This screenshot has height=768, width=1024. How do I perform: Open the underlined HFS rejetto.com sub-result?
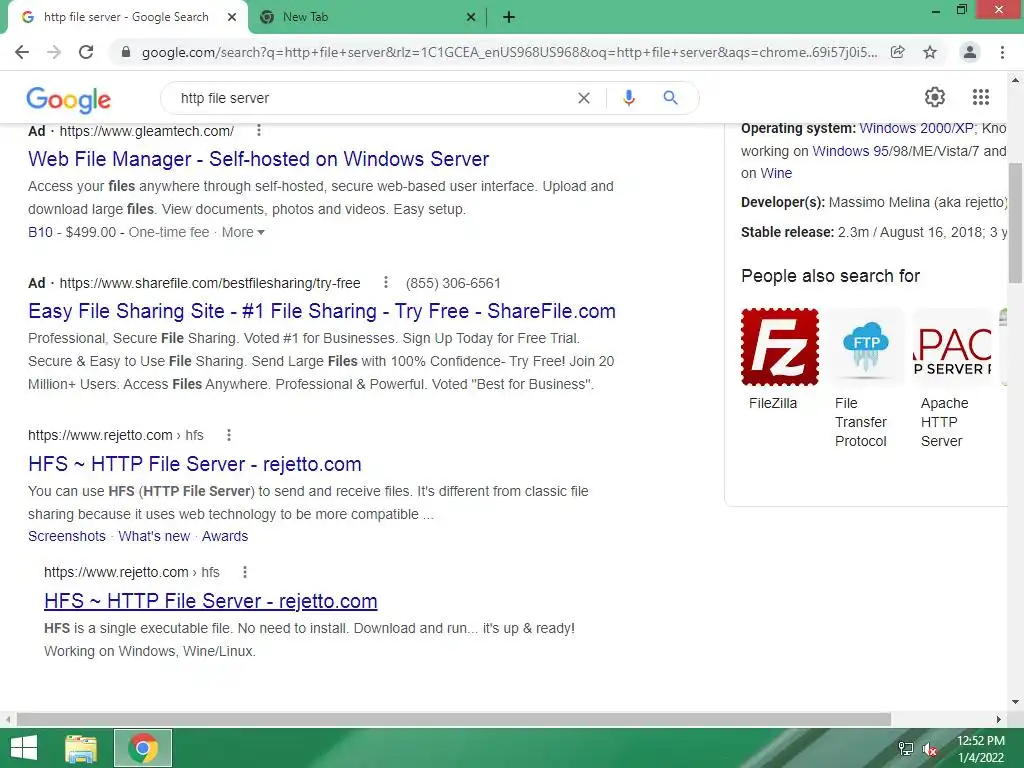(x=211, y=601)
